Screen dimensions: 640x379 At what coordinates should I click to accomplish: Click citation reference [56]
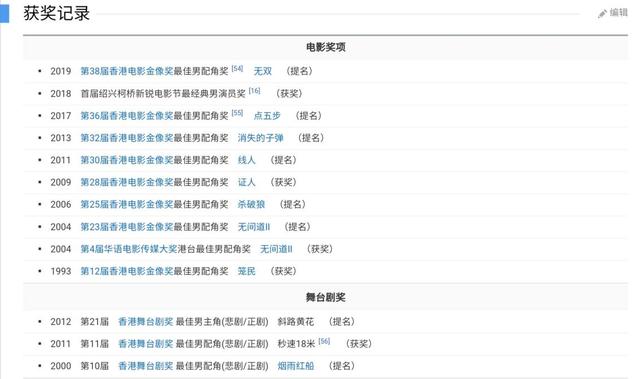(x=324, y=341)
